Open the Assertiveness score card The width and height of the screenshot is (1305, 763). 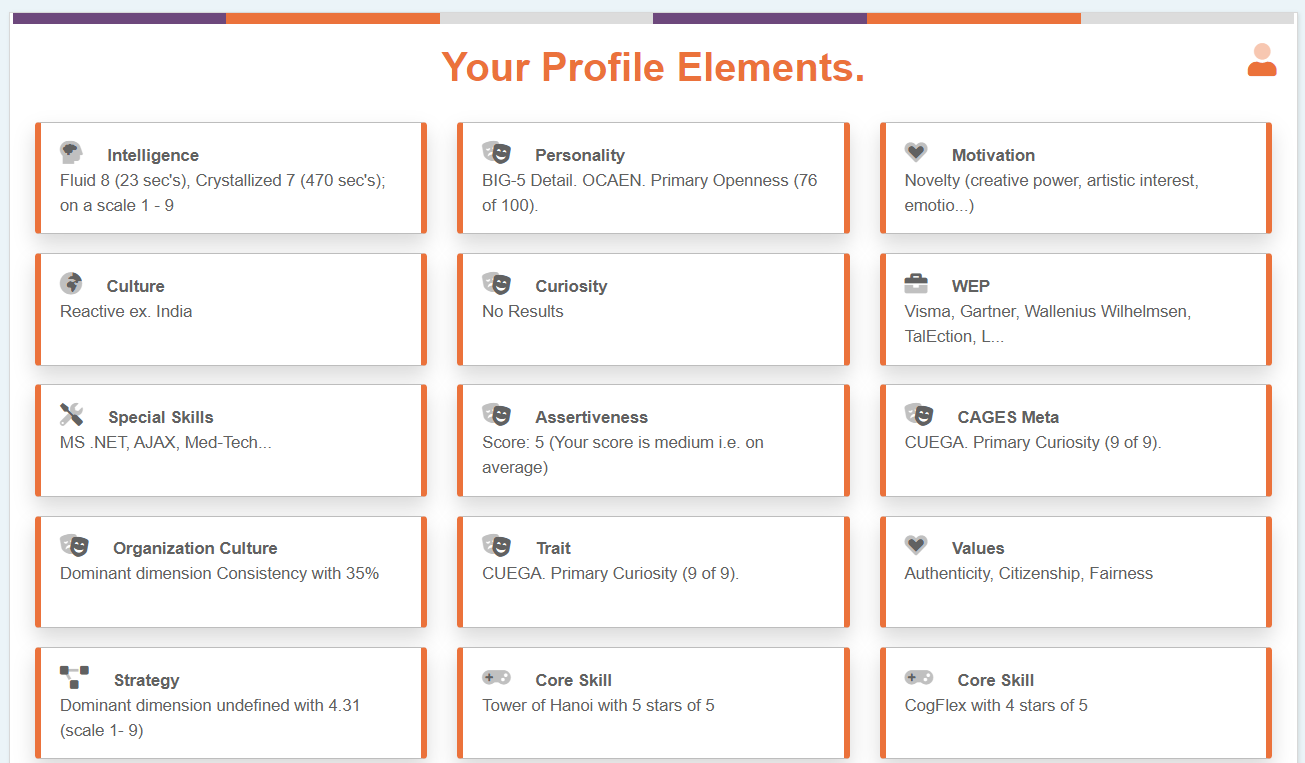(x=652, y=440)
